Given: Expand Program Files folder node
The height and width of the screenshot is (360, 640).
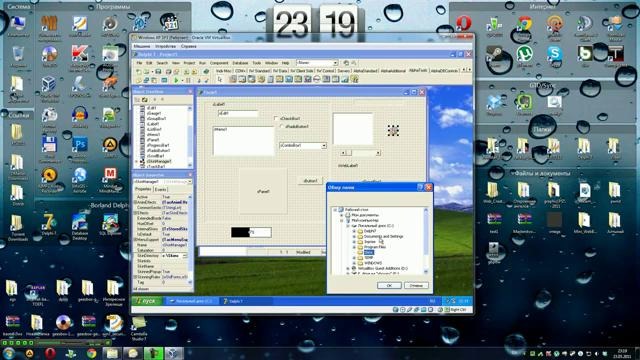Looking at the screenshot, I should click(354, 247).
